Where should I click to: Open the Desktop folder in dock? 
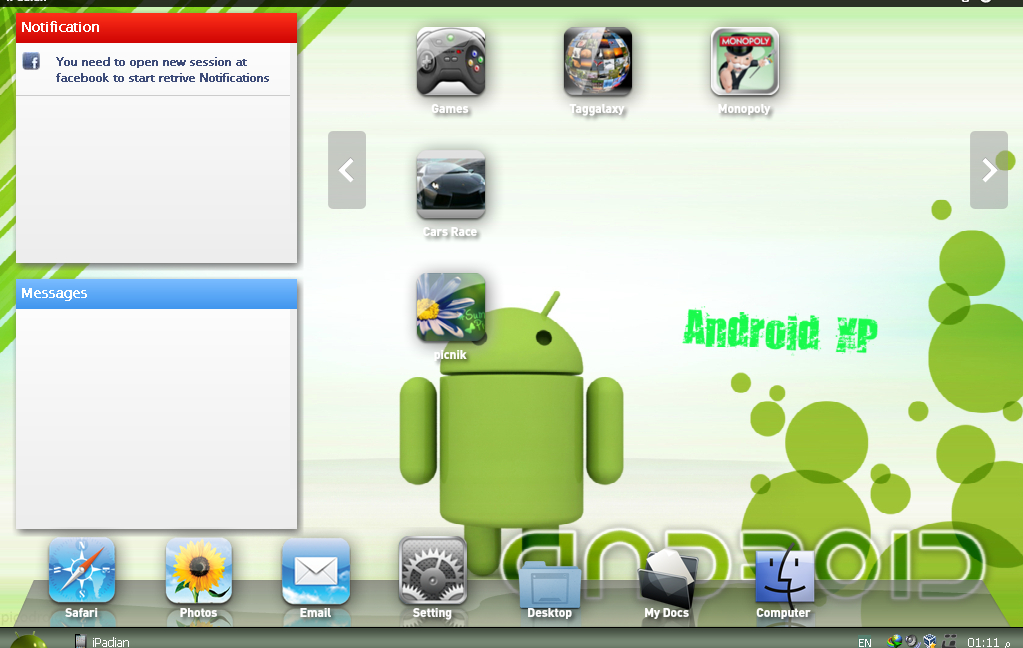pyautogui.click(x=550, y=583)
